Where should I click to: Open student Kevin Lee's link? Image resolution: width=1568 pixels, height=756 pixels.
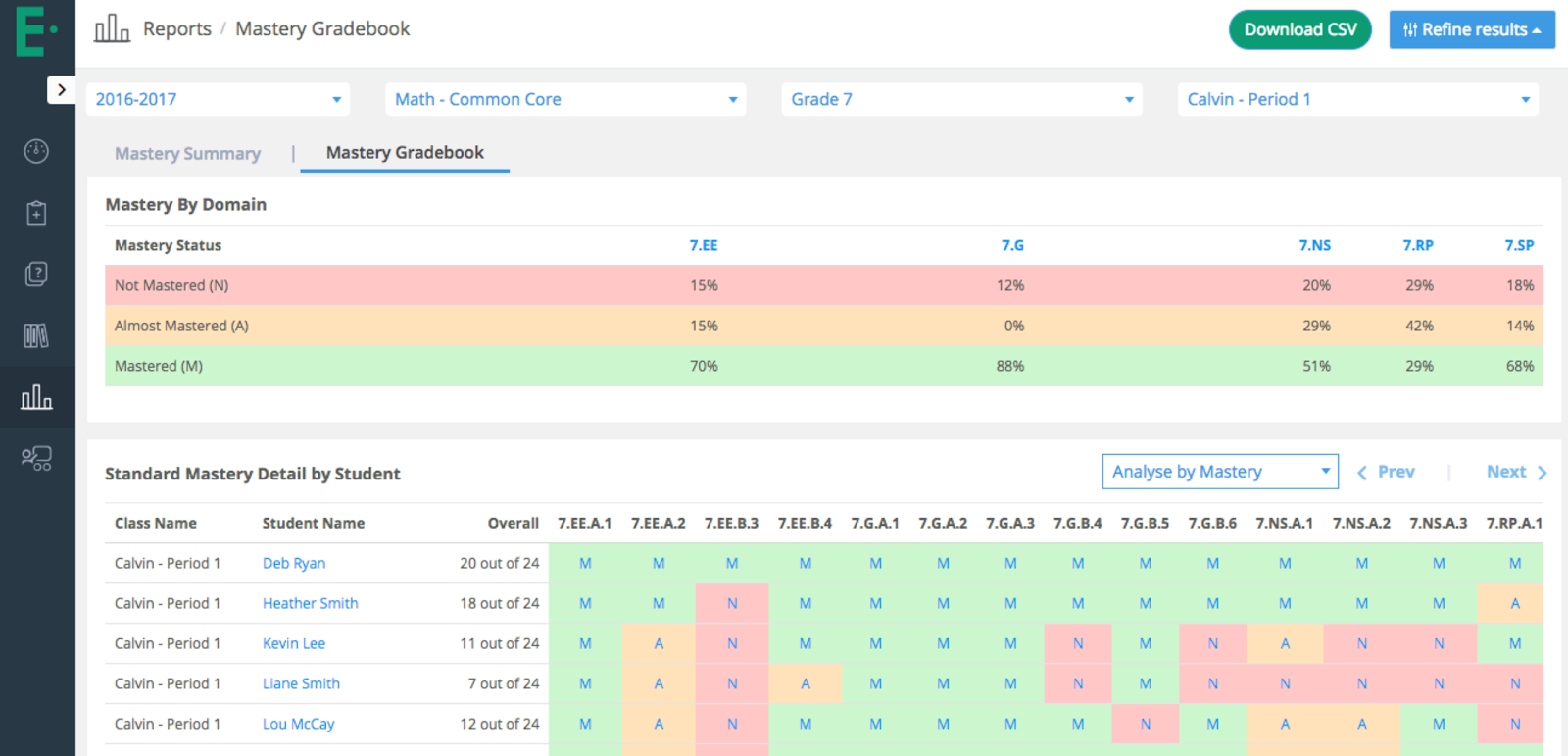(x=294, y=643)
